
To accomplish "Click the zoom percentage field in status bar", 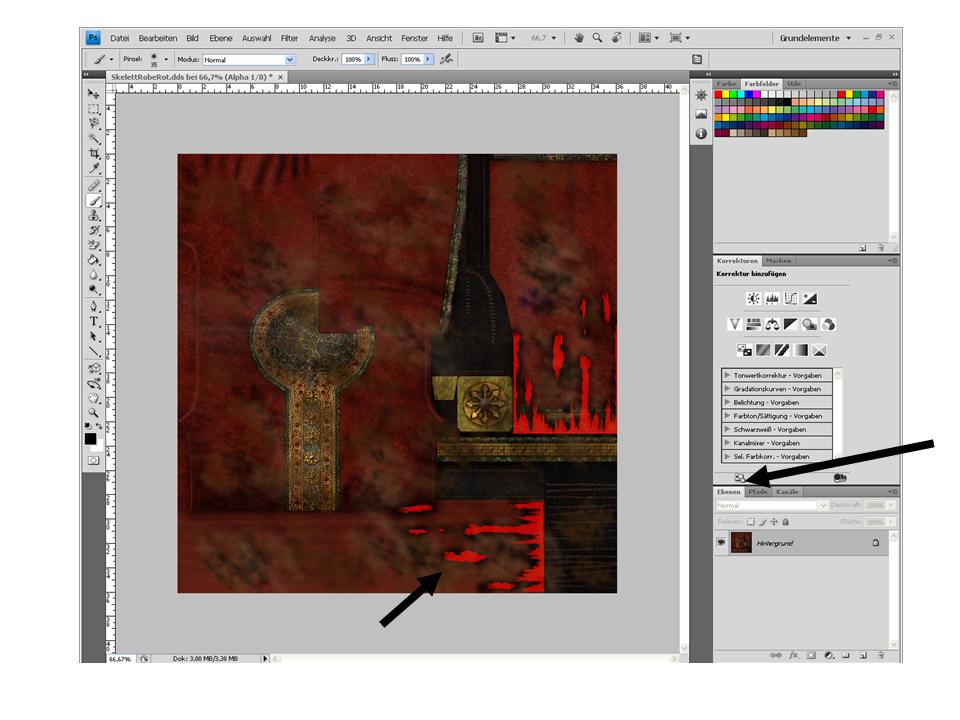I will click(x=121, y=659).
